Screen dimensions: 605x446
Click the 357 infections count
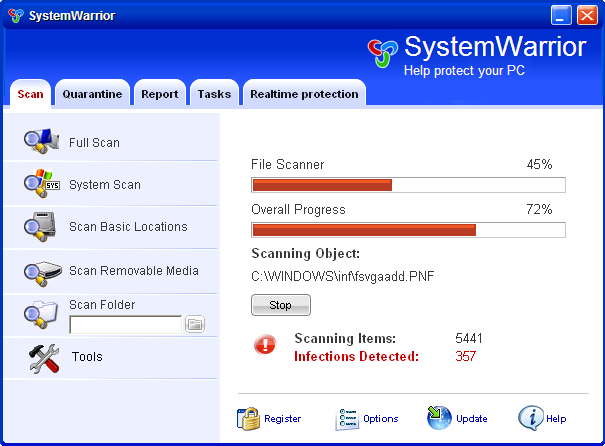click(465, 356)
